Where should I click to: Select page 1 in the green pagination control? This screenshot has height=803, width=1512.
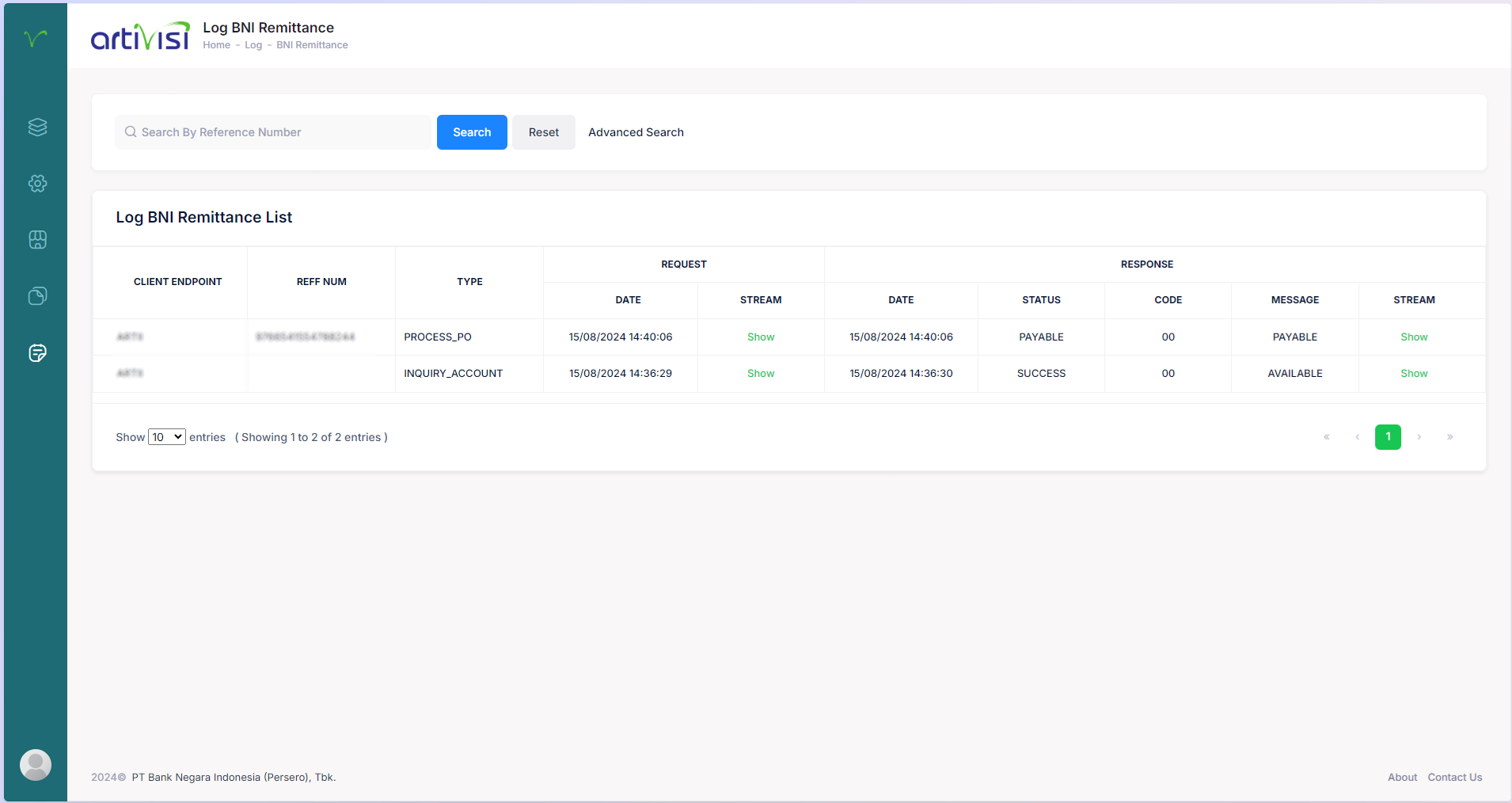pos(1388,436)
